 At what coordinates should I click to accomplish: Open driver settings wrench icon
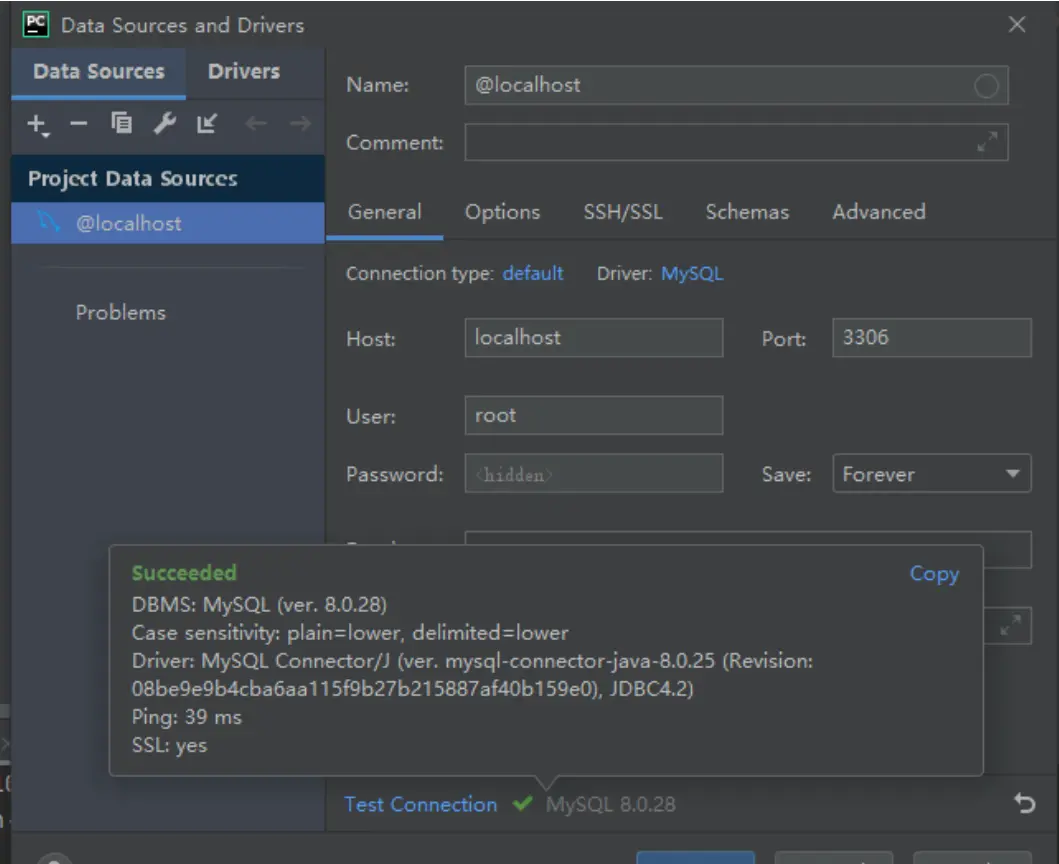[x=165, y=124]
